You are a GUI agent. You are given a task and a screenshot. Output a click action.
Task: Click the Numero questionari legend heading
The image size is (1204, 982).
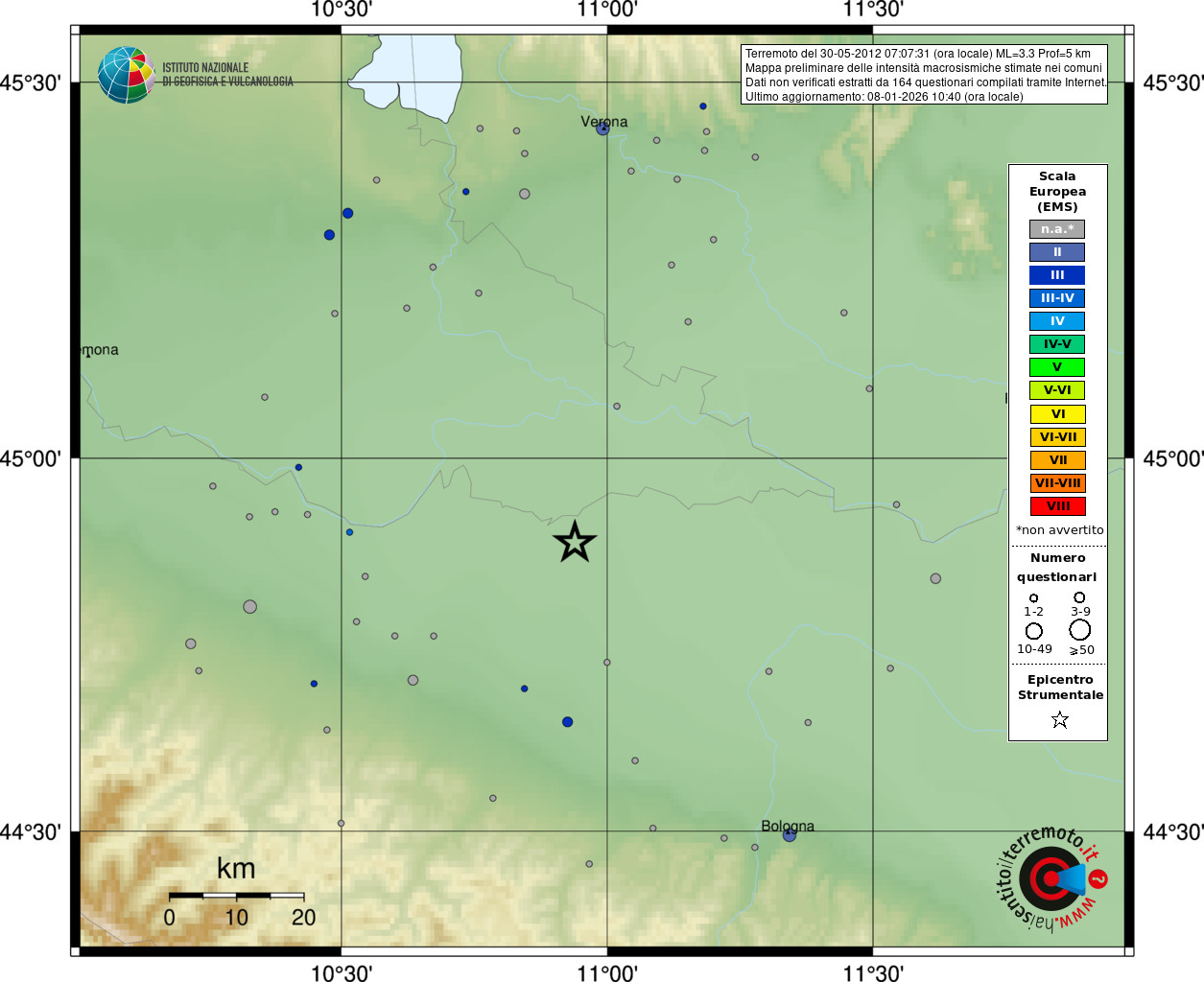coord(1057,568)
